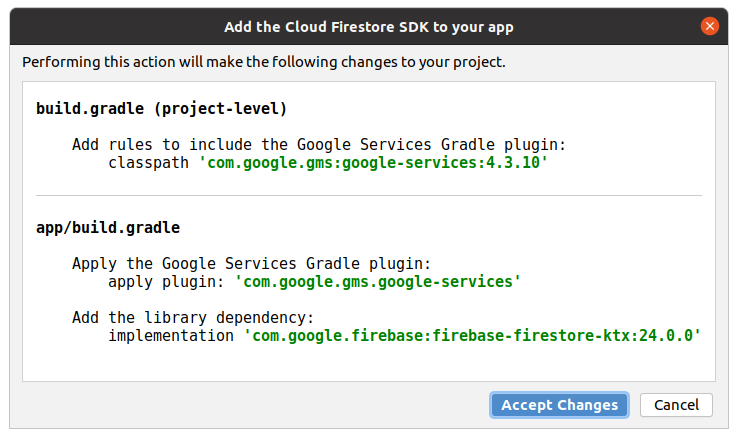The height and width of the screenshot is (438, 738).
Task: Click the Accept Changes button
Action: pyautogui.click(x=559, y=405)
